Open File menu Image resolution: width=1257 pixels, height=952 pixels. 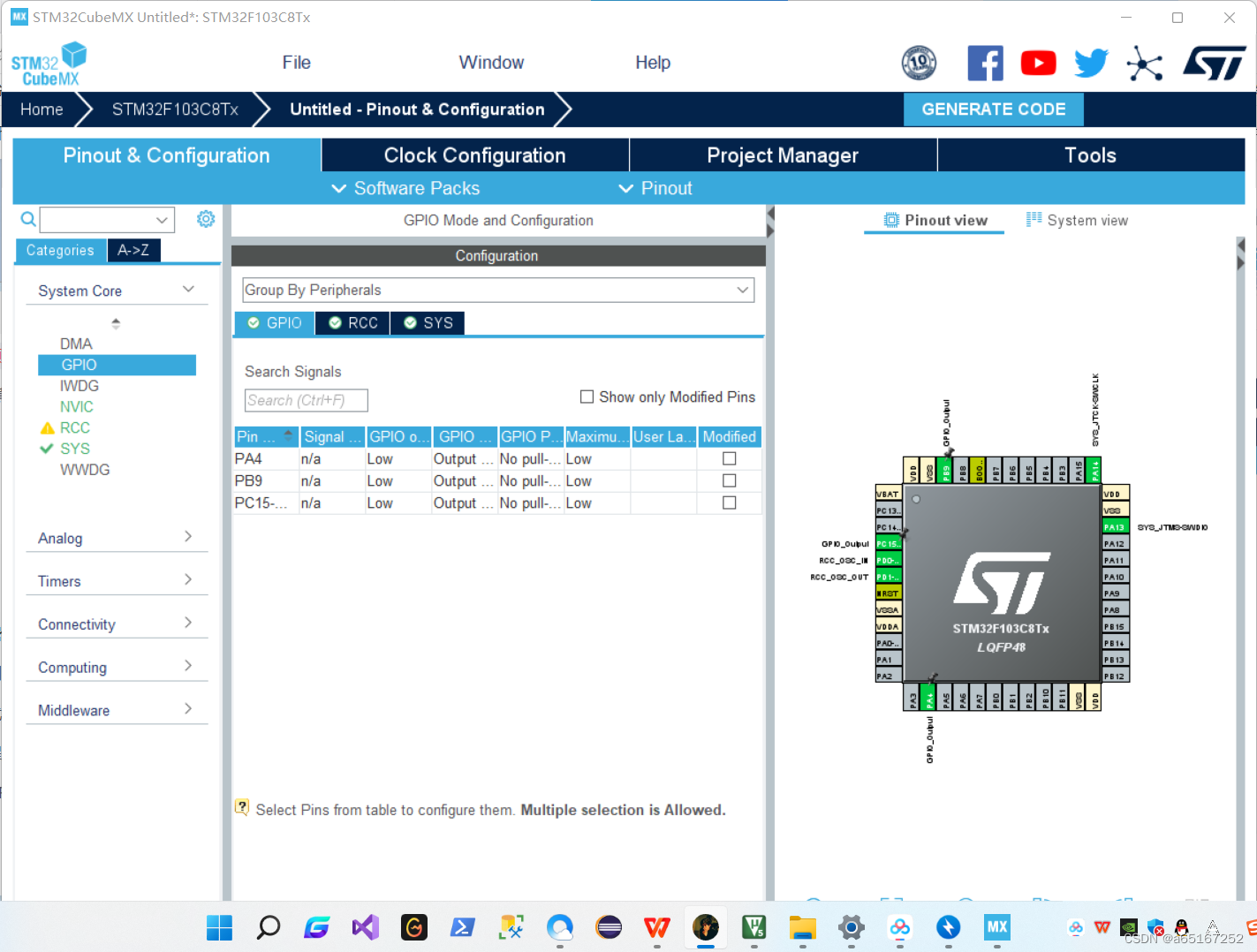click(296, 63)
